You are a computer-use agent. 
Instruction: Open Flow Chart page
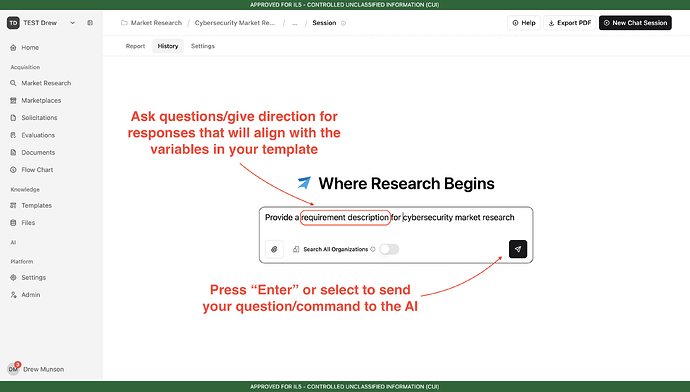37,170
